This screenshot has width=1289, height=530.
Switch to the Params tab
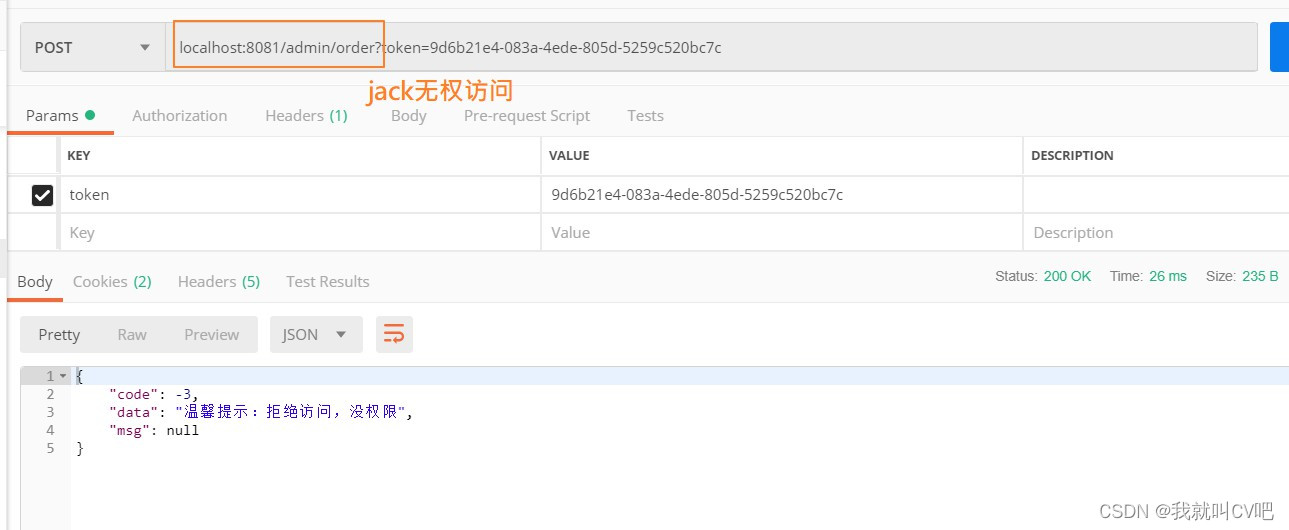click(60, 116)
